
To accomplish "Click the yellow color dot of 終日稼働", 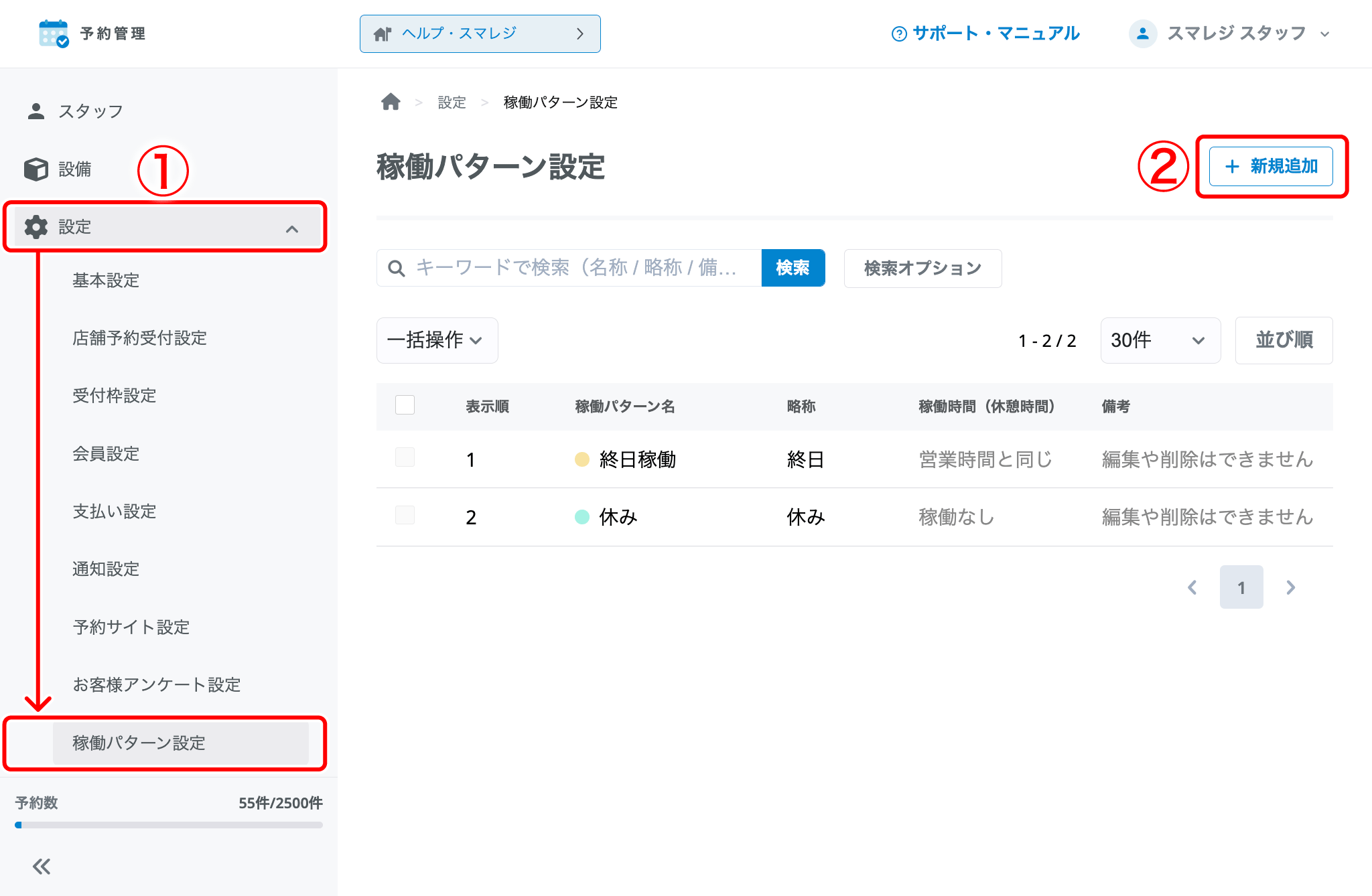I will coord(582,459).
